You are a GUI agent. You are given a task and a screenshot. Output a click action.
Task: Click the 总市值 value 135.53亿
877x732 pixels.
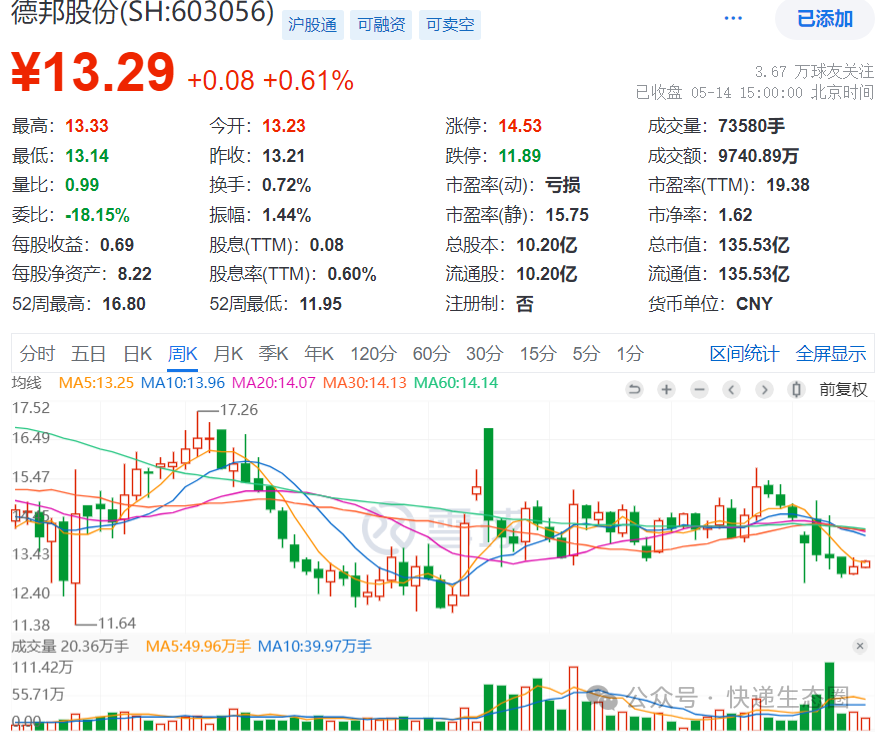754,244
